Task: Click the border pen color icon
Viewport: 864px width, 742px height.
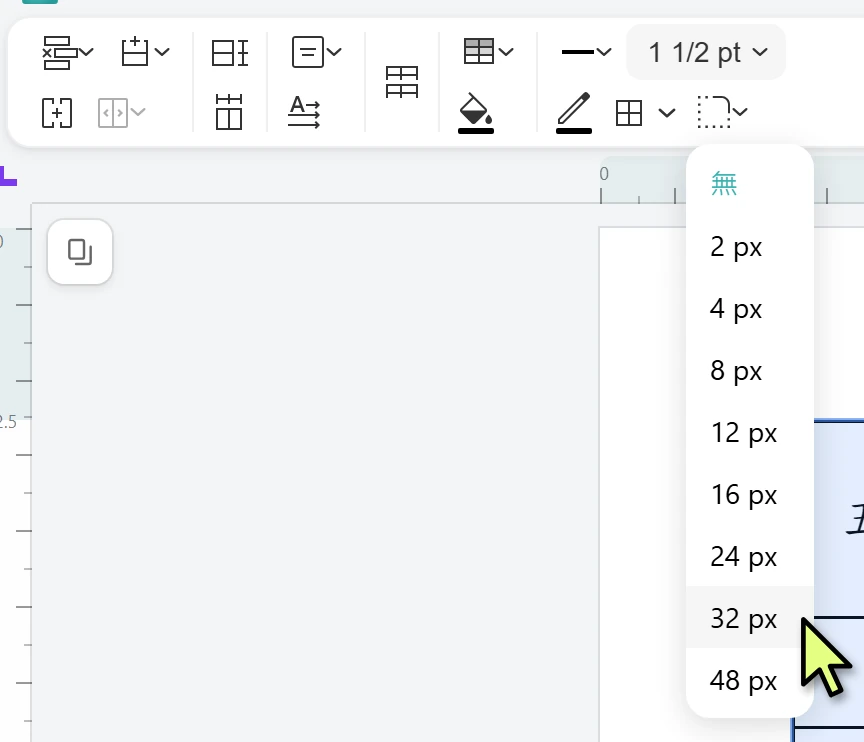Action: [x=574, y=109]
